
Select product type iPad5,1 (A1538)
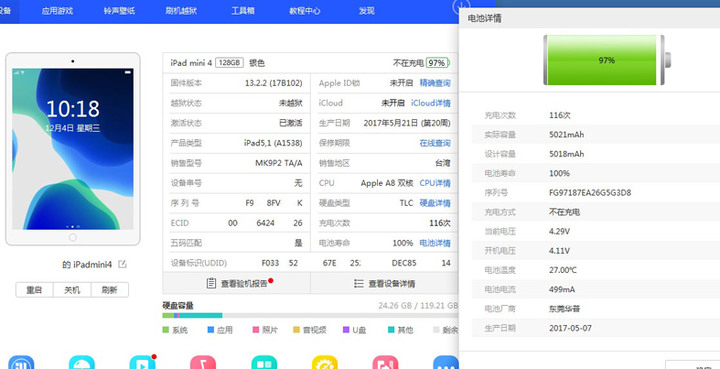click(x=273, y=143)
